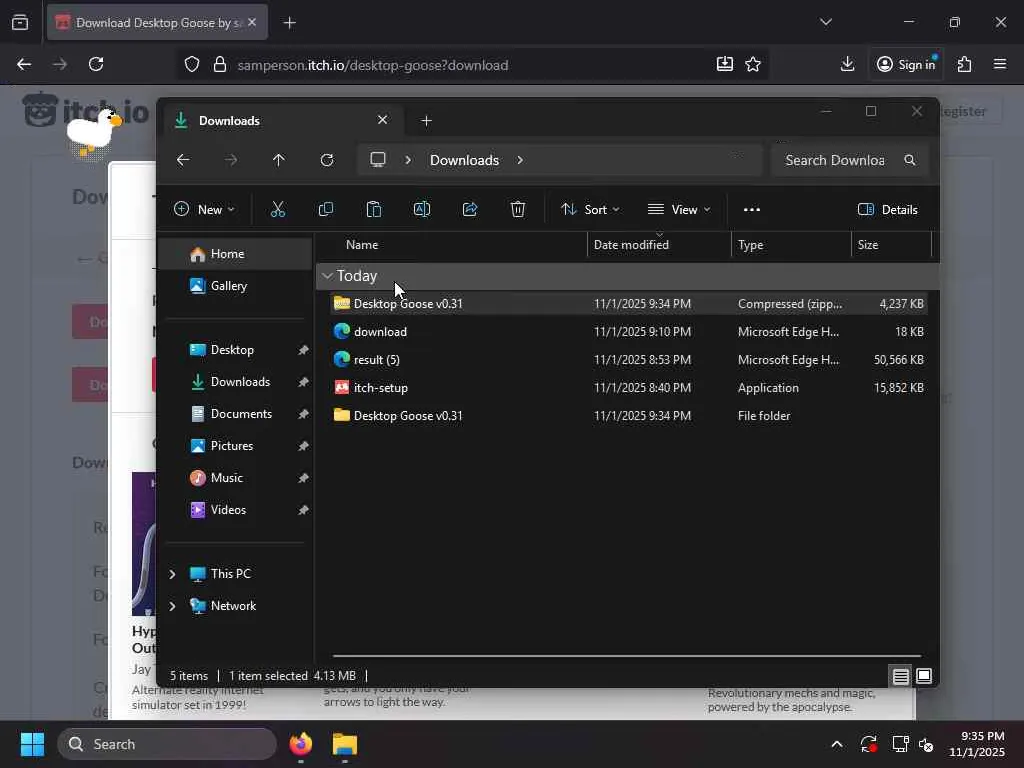Switch to large thumbnails view icon in status bar
1024x768 pixels.
click(923, 676)
